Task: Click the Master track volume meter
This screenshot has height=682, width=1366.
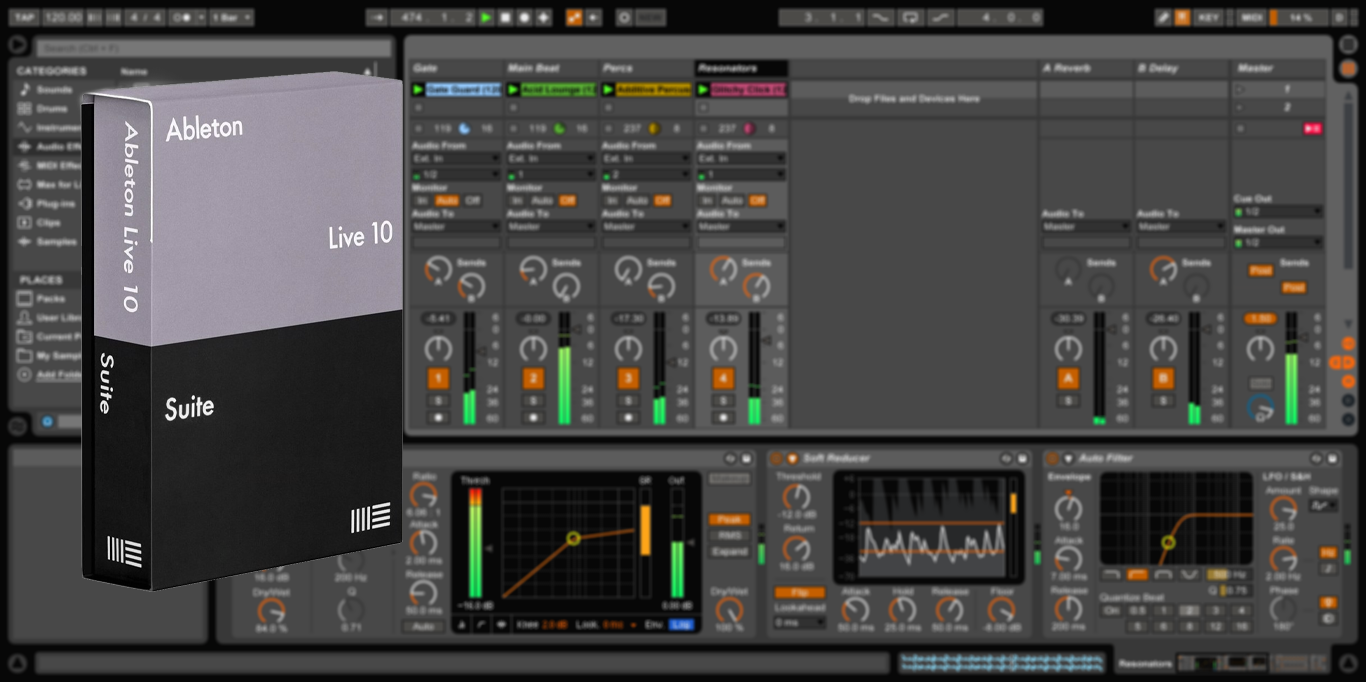Action: [x=1291, y=368]
